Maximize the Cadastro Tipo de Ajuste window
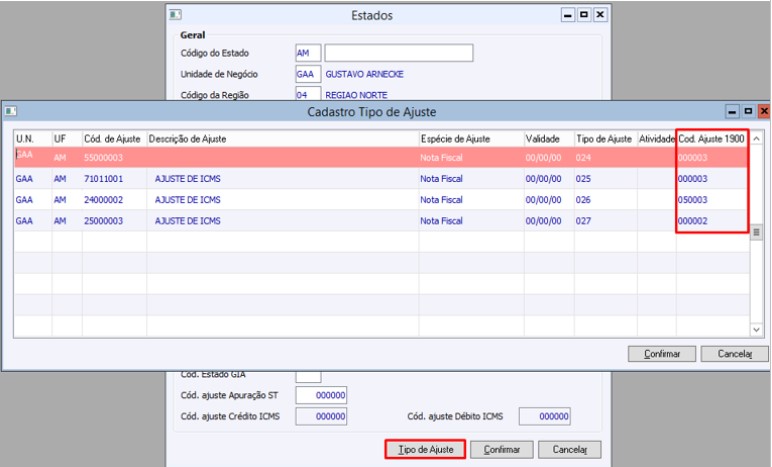Image resolution: width=772 pixels, height=467 pixels. (x=748, y=112)
